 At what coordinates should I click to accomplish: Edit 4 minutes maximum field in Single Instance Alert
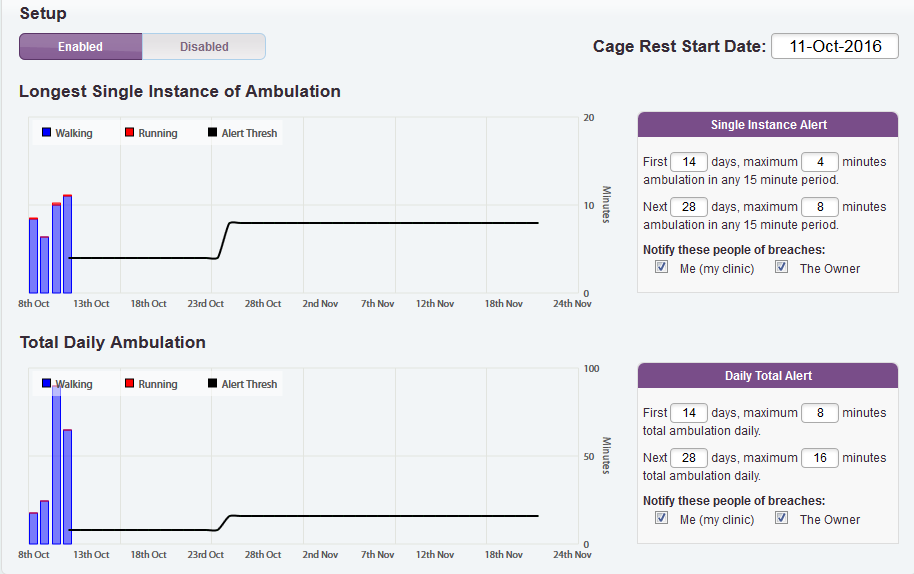[x=820, y=162]
